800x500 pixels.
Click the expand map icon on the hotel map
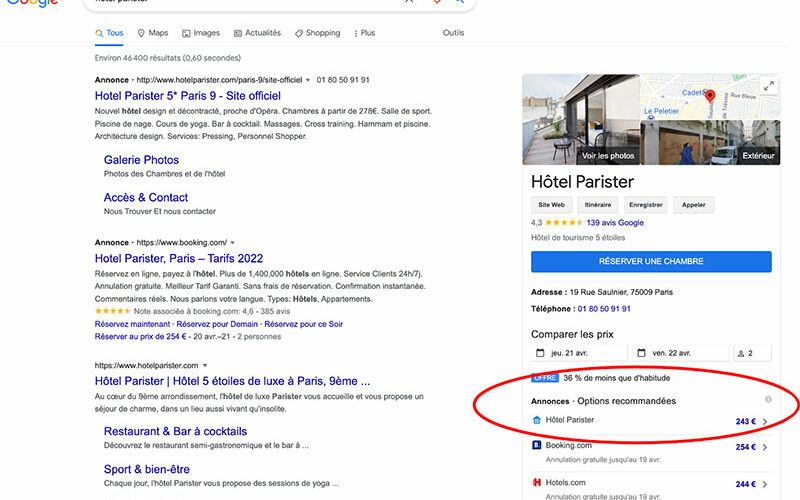pos(768,87)
